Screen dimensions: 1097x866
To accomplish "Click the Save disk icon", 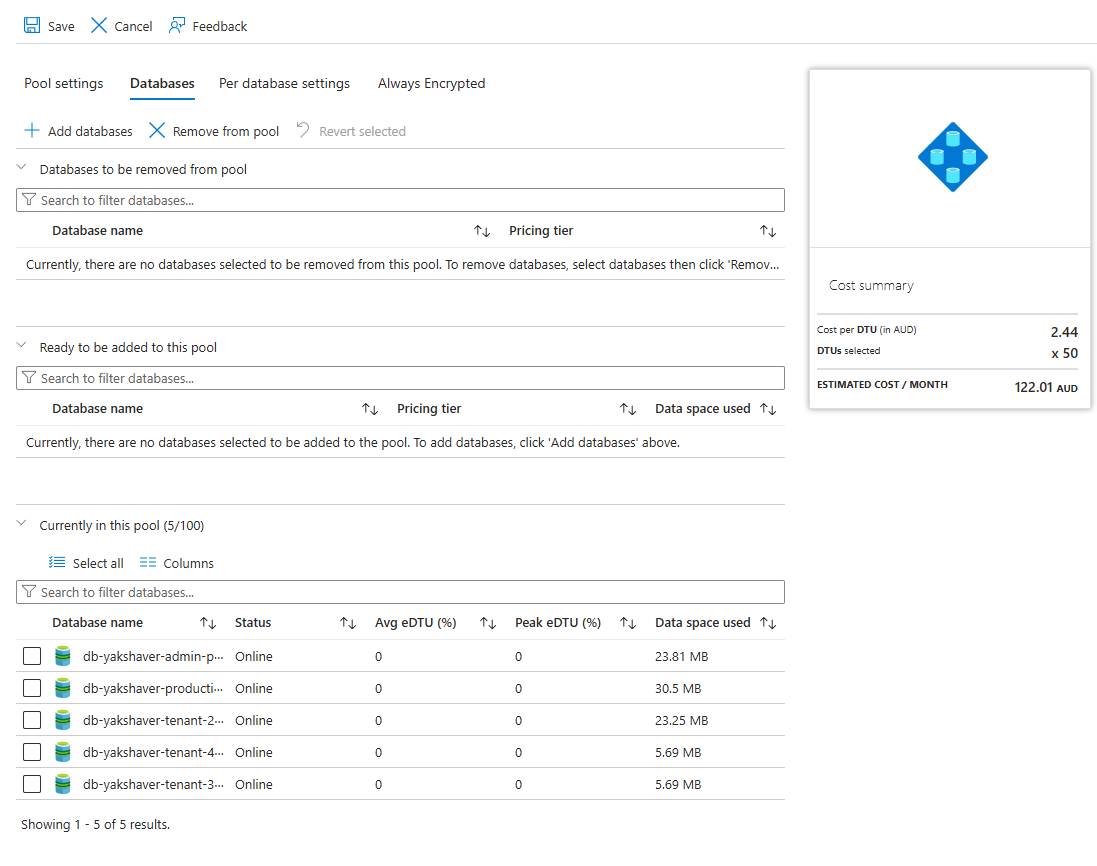I will click(x=32, y=26).
